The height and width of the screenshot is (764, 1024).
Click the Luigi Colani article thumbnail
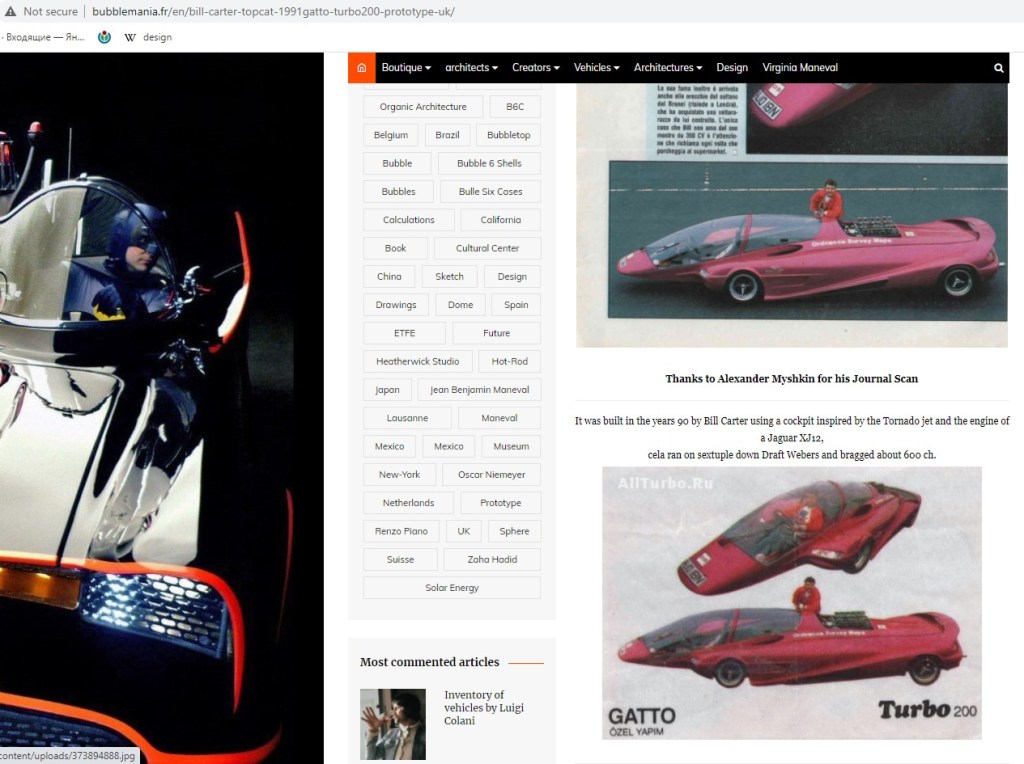[x=392, y=724]
